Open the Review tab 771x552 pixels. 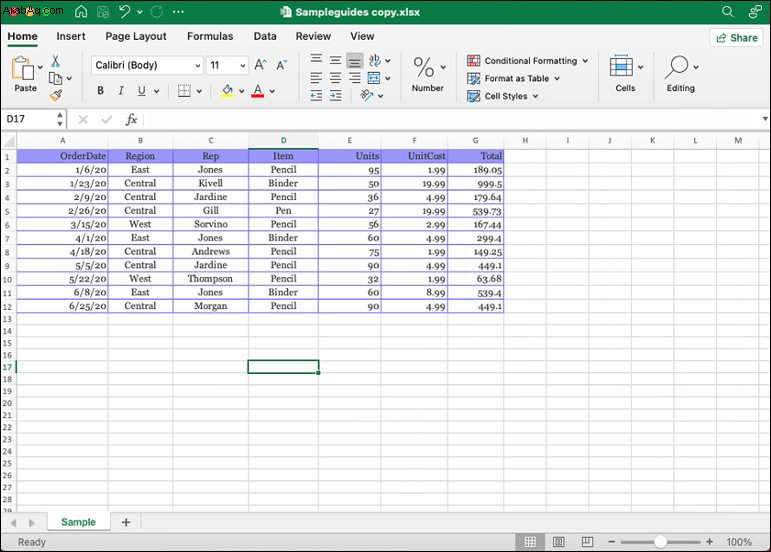(313, 36)
